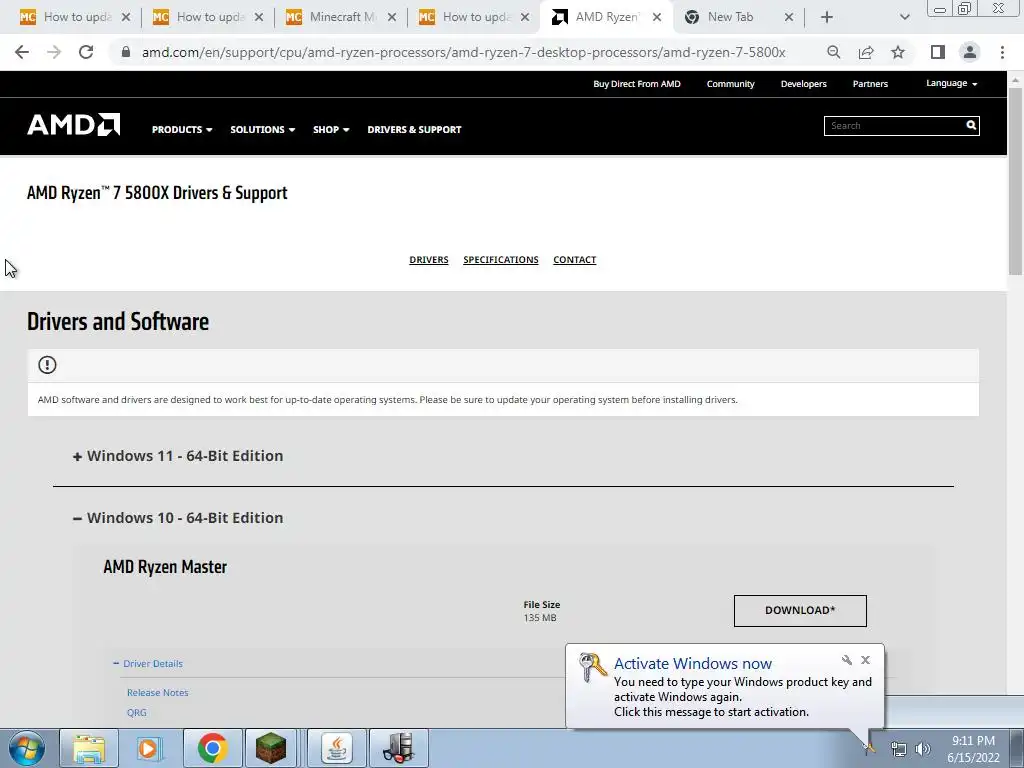
Task: Click the padlock site info icon
Action: click(x=125, y=52)
